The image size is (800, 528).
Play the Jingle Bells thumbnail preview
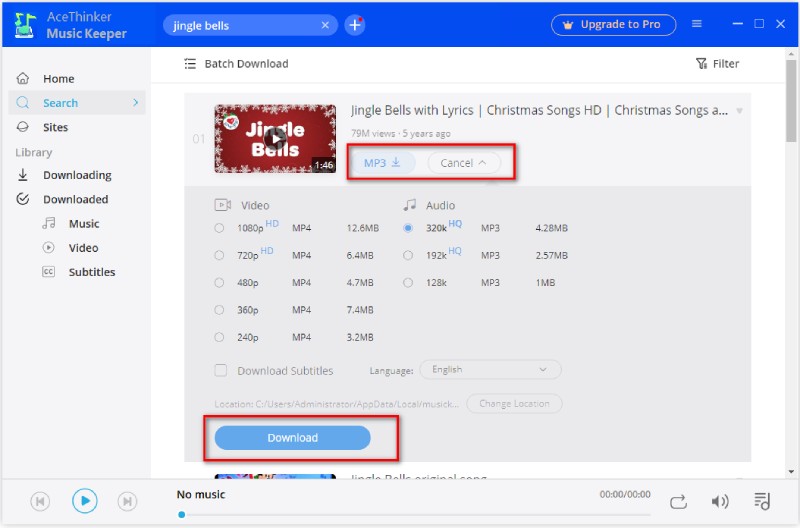pos(275,139)
